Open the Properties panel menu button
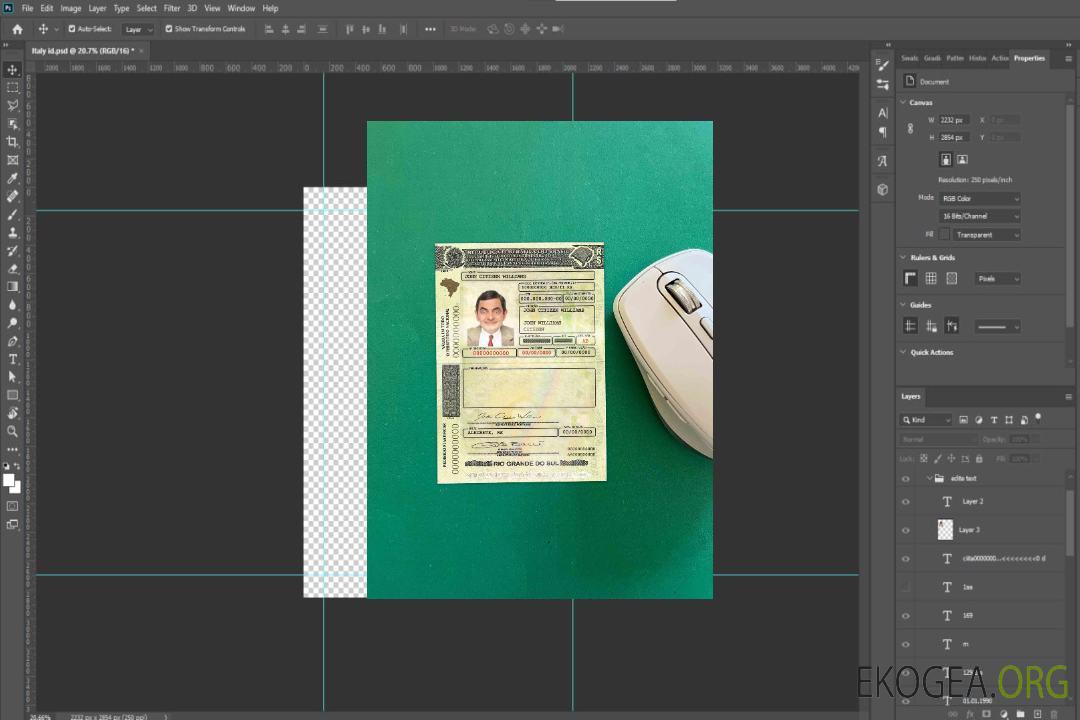 point(1068,59)
